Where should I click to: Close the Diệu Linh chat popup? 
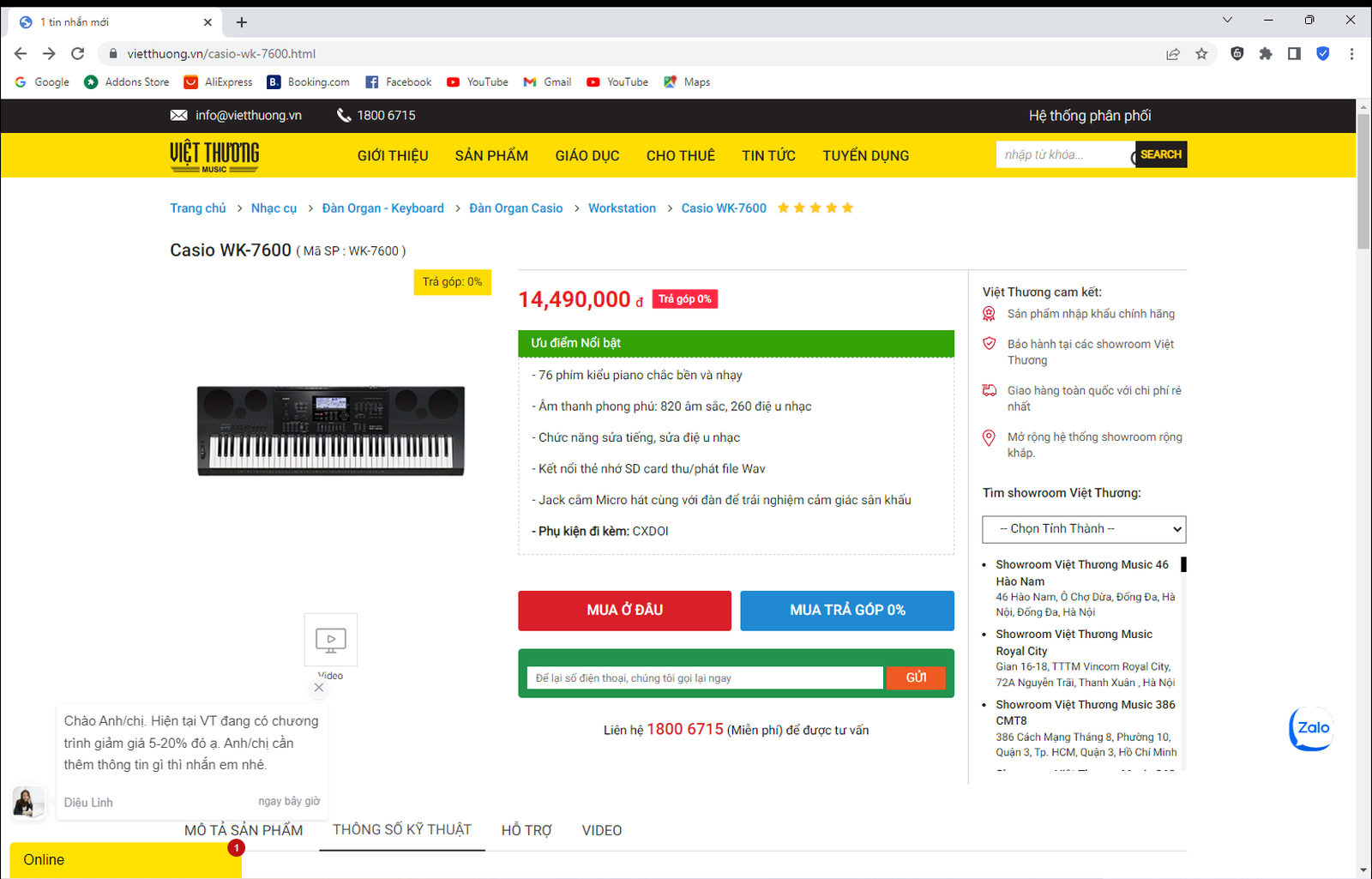(x=319, y=687)
